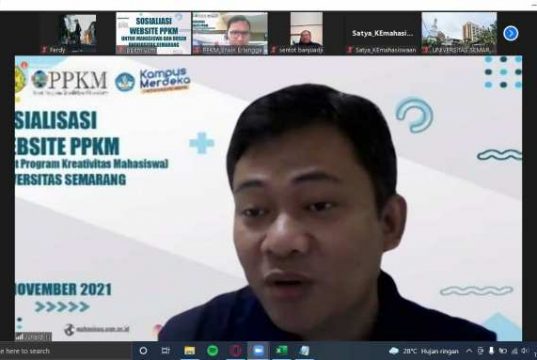Click the microphone icon in system tray
Image resolution: width=537 pixels, height=360 pixels.
point(491,351)
